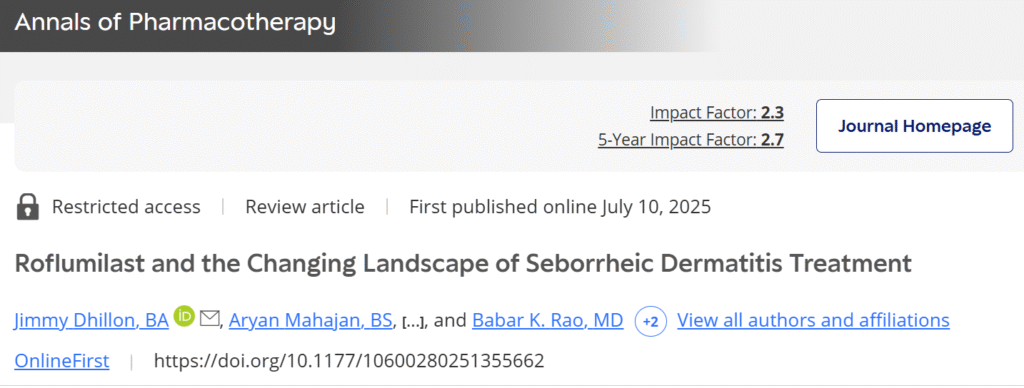Open author Babar K. Rao, MD link
This screenshot has width=1024, height=388.
coord(547,320)
